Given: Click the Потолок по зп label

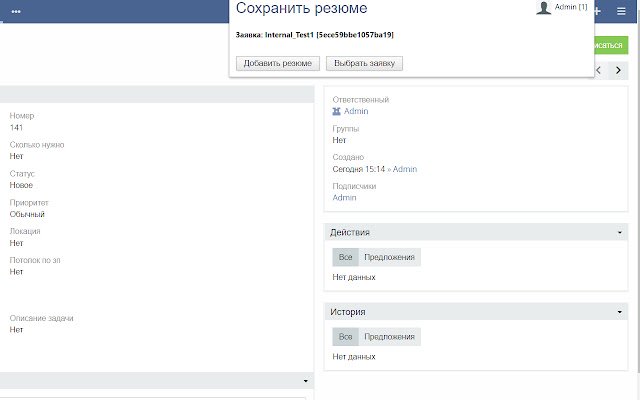Looking at the screenshot, I should pyautogui.click(x=35, y=260).
